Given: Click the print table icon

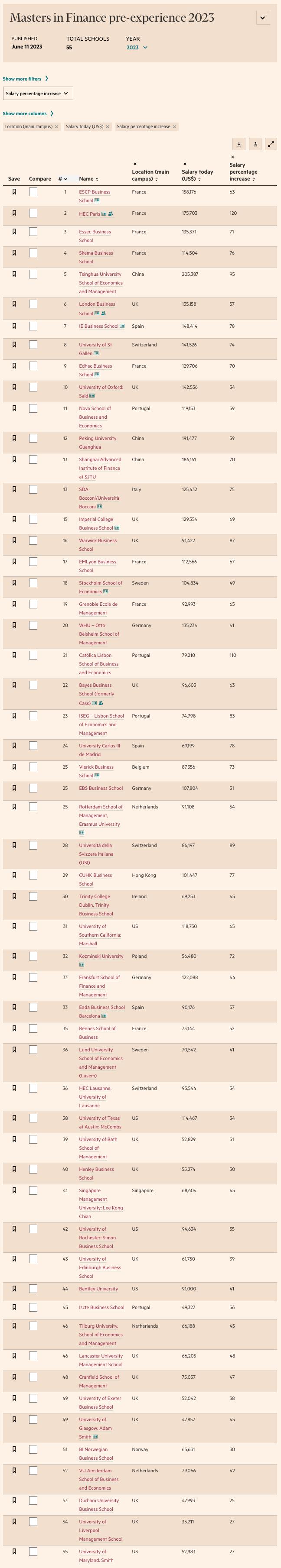Looking at the screenshot, I should pos(255,144).
